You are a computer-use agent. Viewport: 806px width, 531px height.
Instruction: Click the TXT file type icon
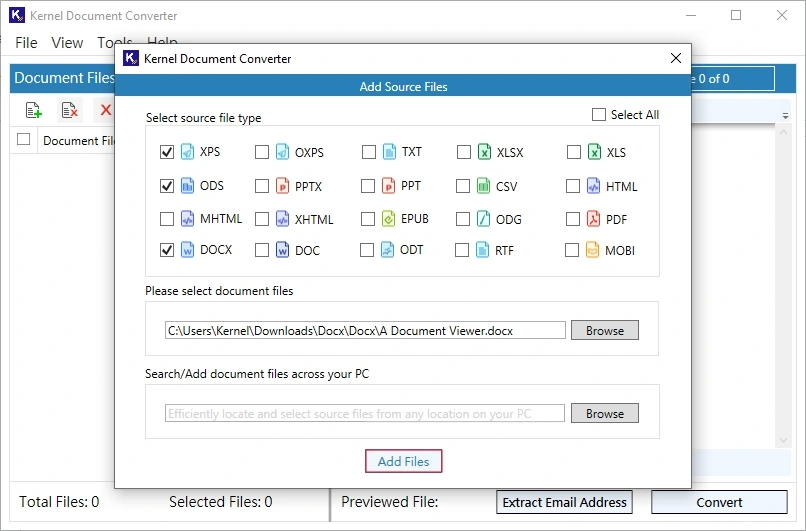390,152
